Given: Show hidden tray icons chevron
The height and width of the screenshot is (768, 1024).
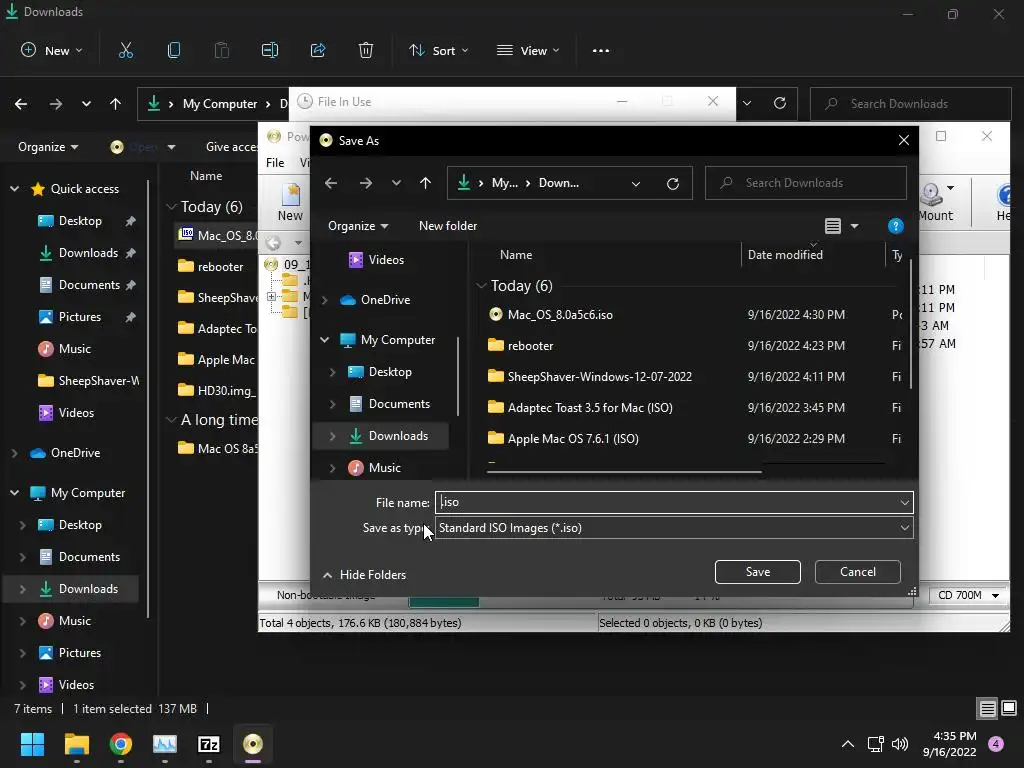Looking at the screenshot, I should pos(848,744).
